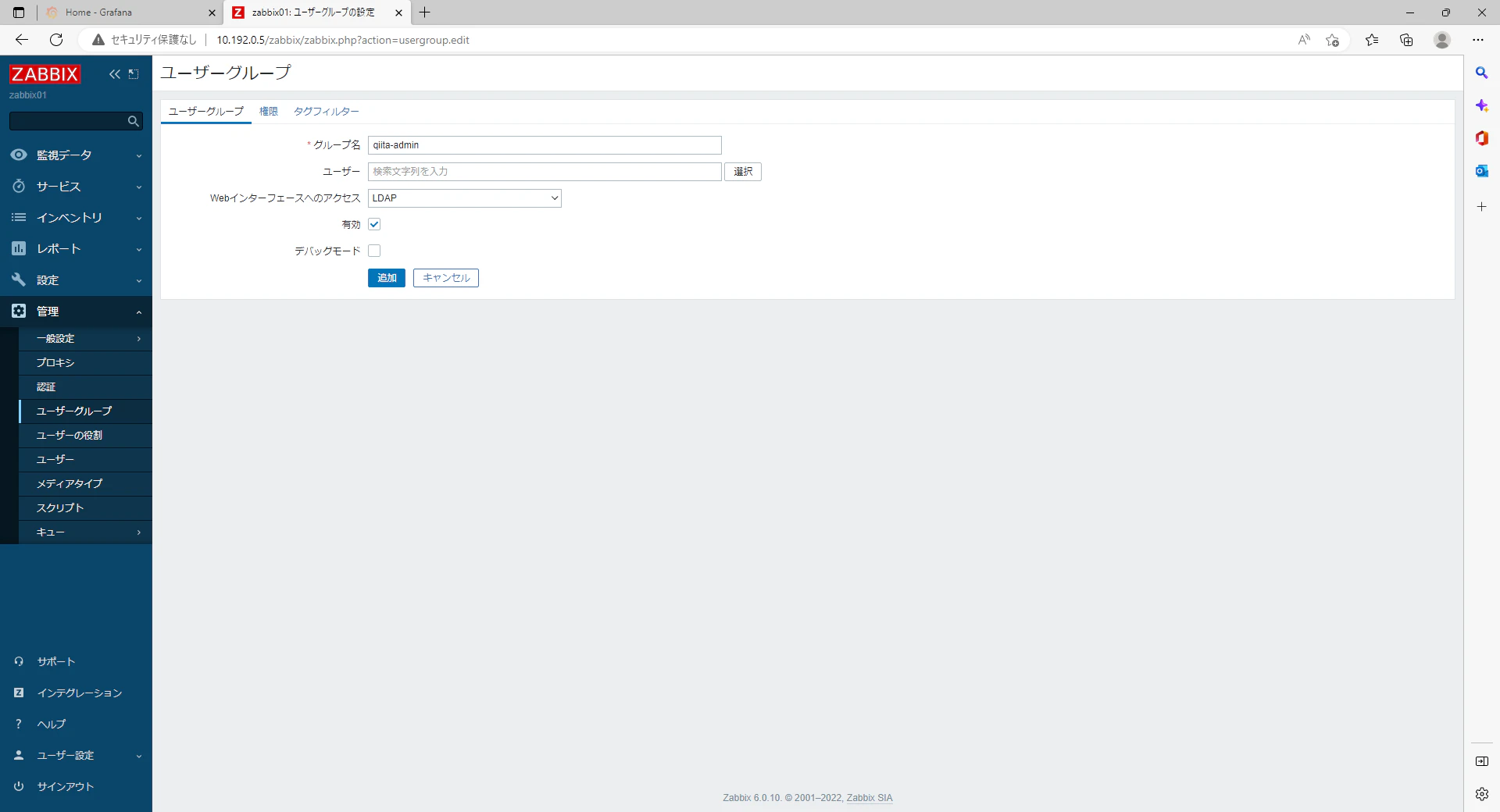Collapse the sidebar with double-chevron icon
1500x812 pixels.
pyautogui.click(x=115, y=74)
